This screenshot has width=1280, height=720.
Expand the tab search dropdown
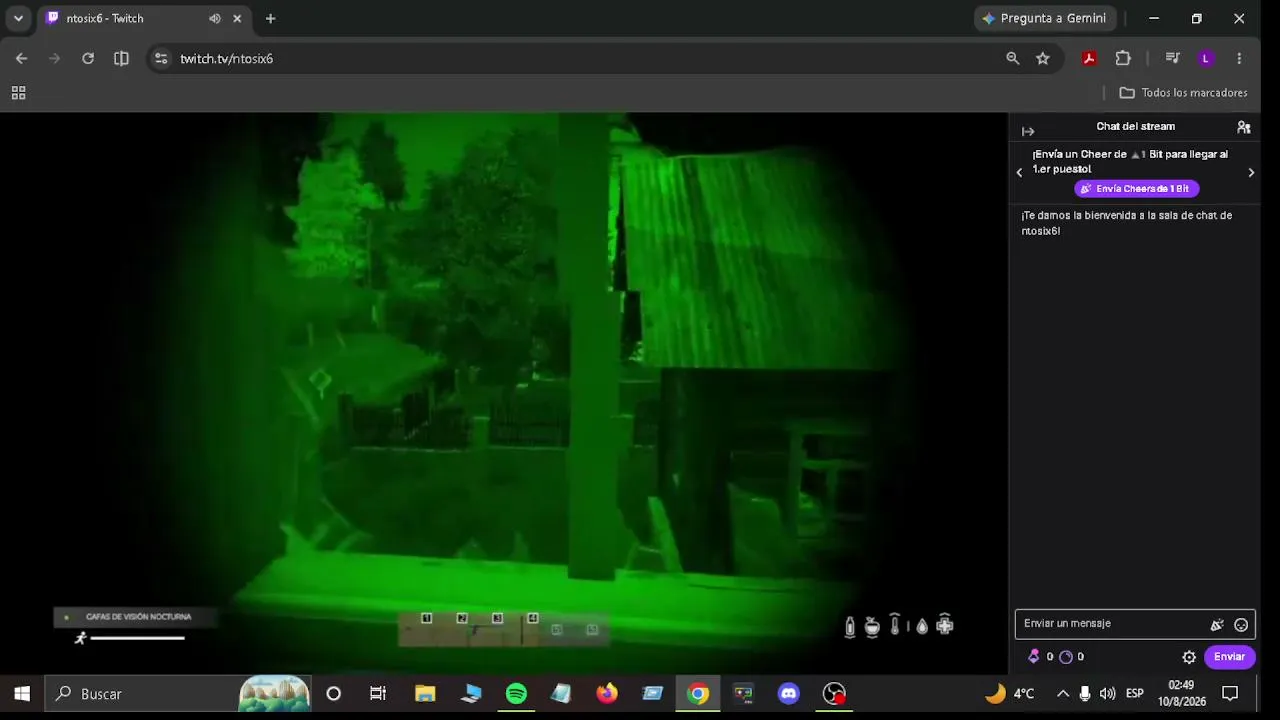[18, 18]
